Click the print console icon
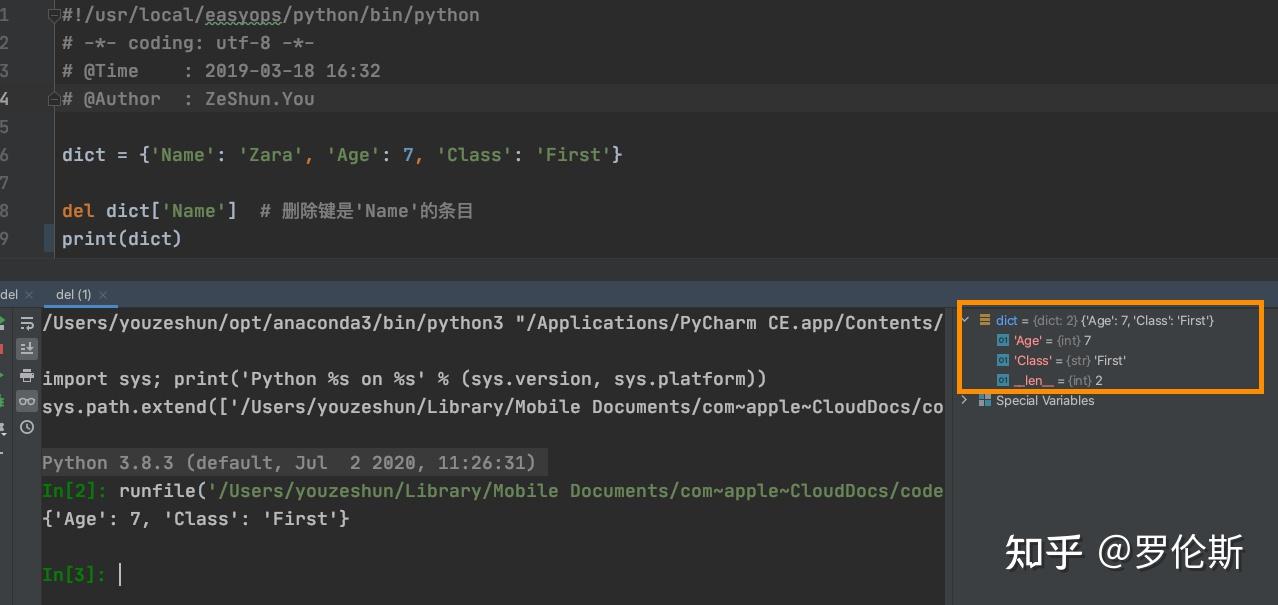 pos(27,376)
